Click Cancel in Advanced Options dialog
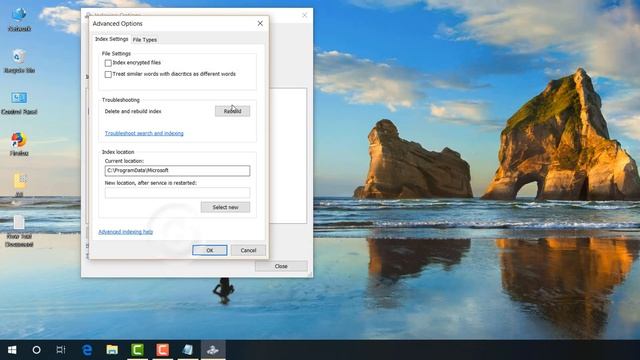The width and height of the screenshot is (640, 360). 248,250
